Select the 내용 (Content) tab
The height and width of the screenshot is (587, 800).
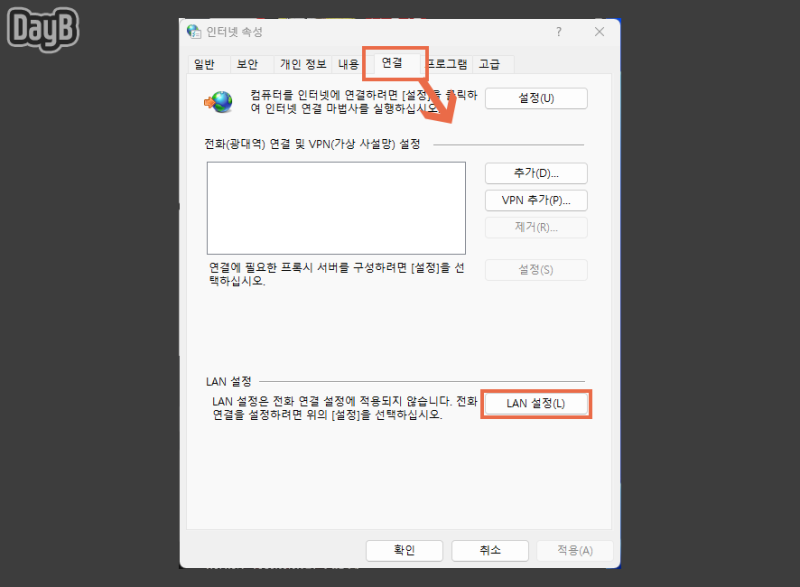(348, 63)
